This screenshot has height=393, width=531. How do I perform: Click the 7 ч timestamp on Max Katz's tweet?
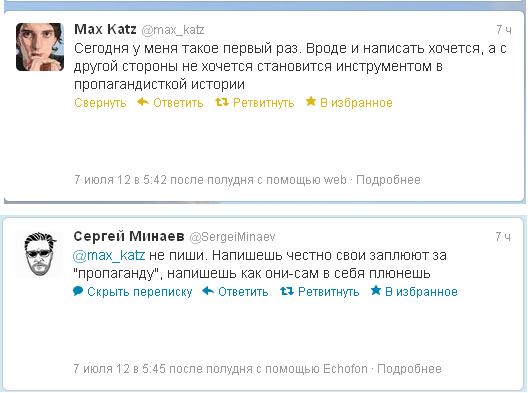point(504,30)
